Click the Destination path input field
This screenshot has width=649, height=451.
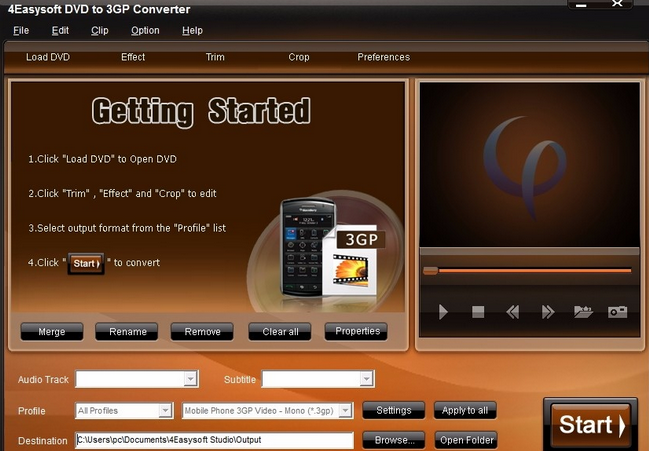click(x=214, y=440)
